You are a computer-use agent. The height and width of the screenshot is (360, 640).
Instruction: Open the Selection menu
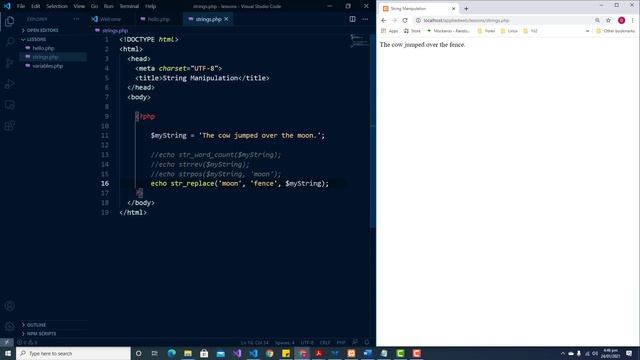pos(57,6)
